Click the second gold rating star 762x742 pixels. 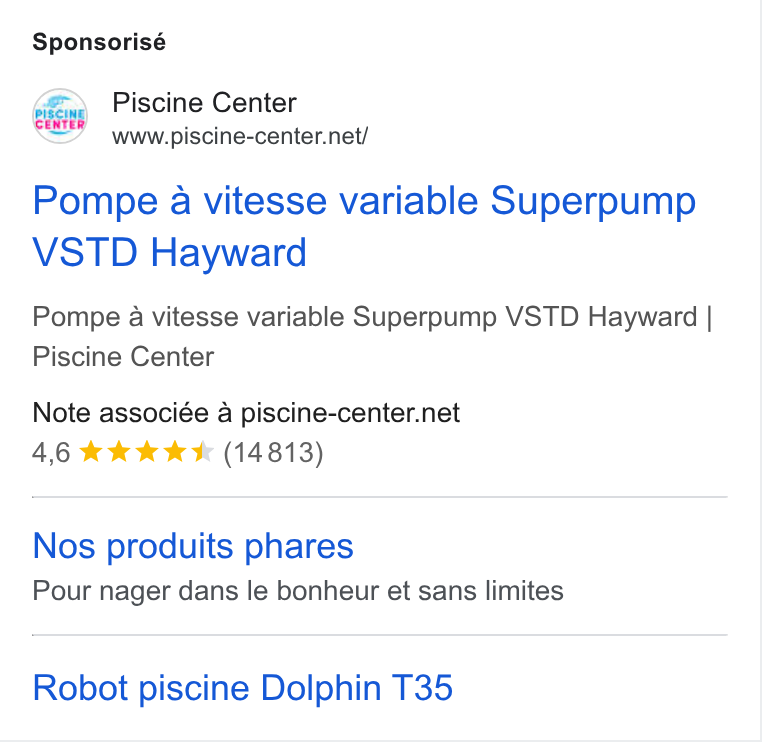[119, 452]
